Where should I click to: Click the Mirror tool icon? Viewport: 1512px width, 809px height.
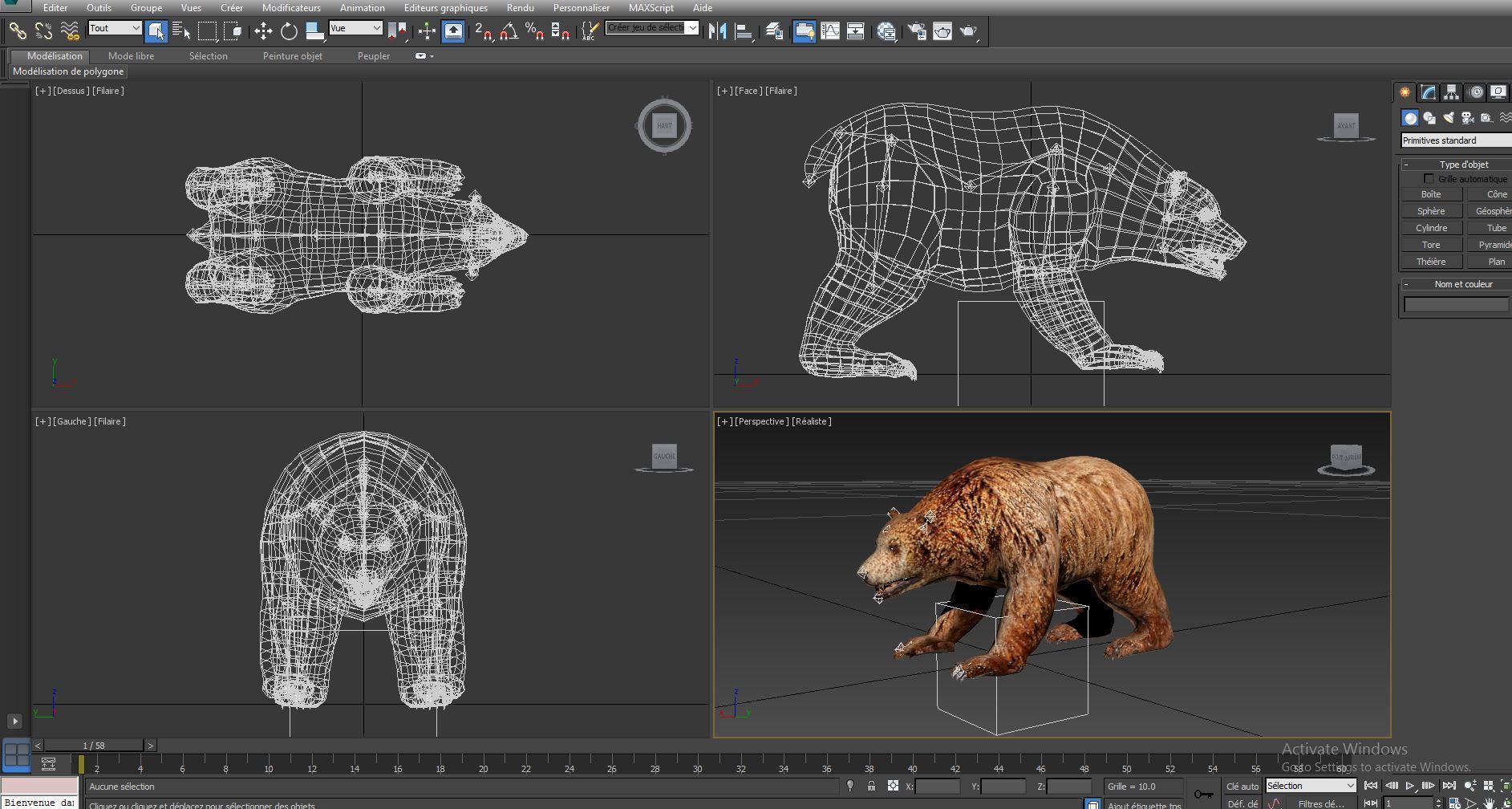(717, 31)
